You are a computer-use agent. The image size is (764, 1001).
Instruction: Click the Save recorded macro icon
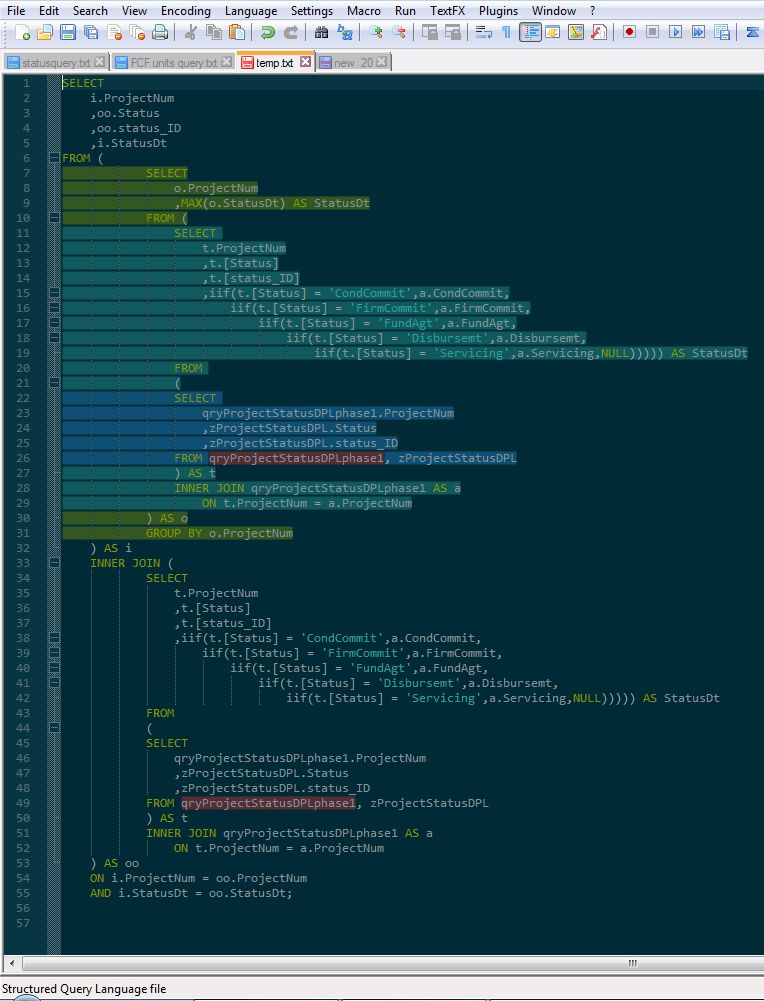click(x=722, y=32)
